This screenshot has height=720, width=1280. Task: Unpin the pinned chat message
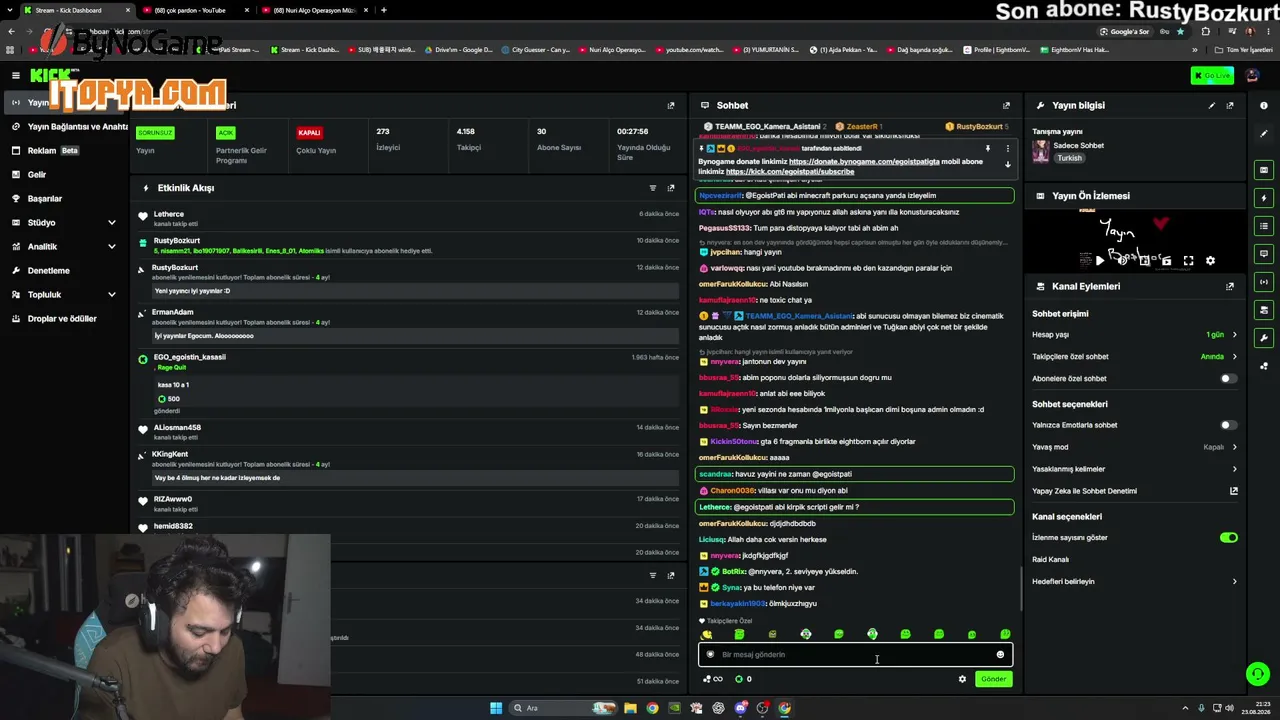pyautogui.click(x=987, y=148)
